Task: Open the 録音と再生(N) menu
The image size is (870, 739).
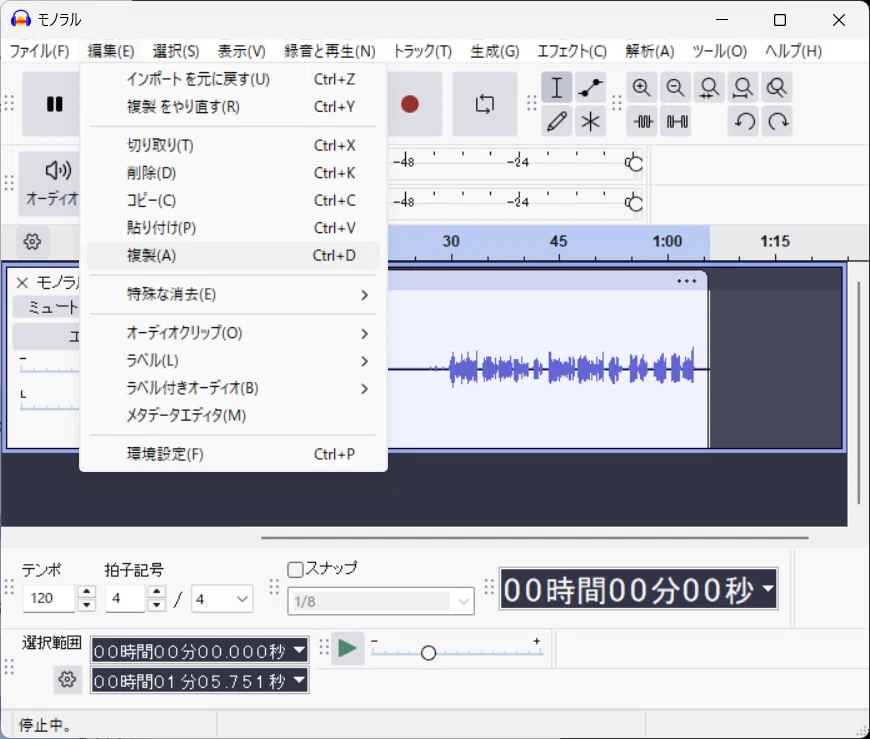Action: [330, 52]
